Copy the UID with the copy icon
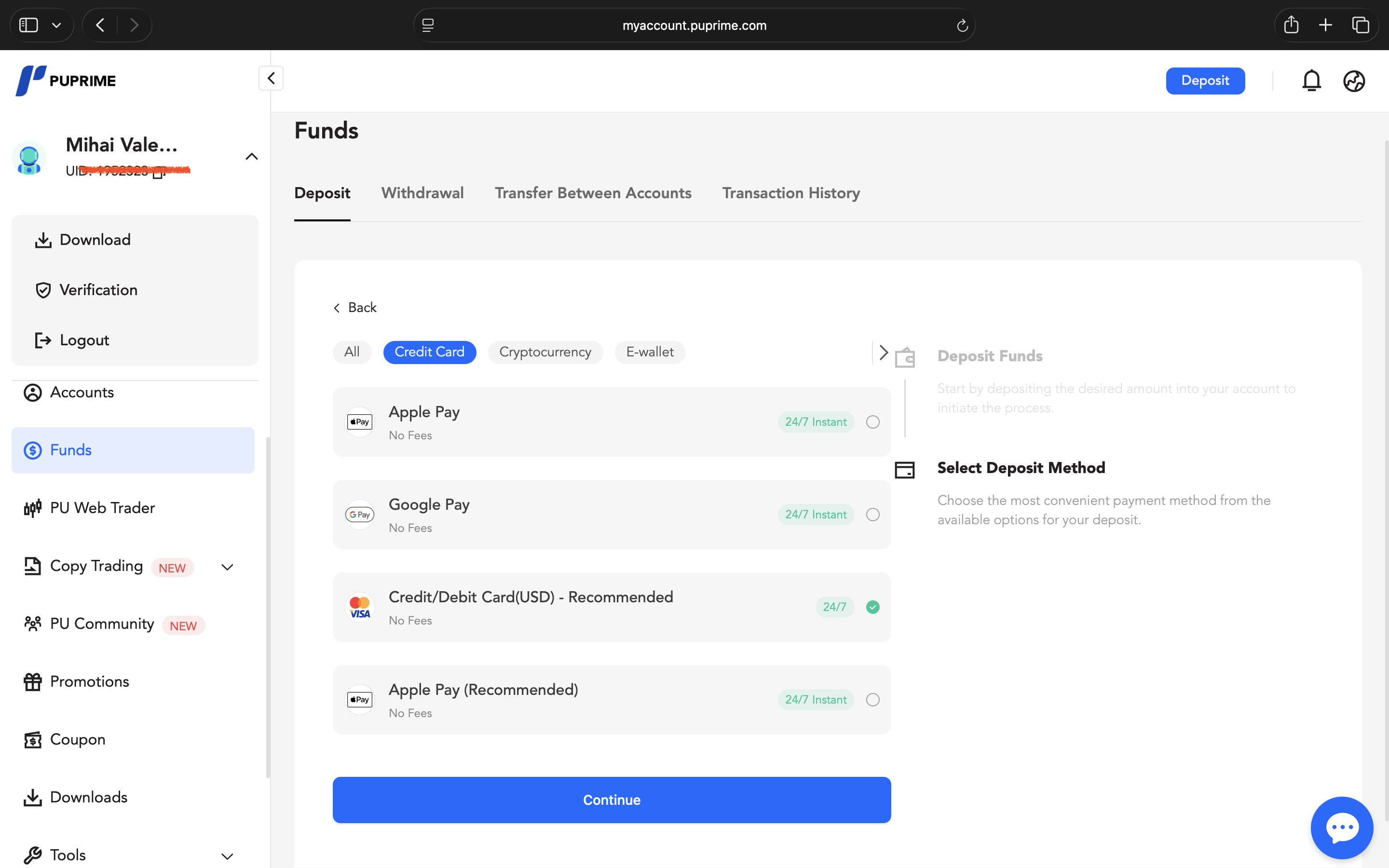Image resolution: width=1389 pixels, height=868 pixels. pos(158,172)
